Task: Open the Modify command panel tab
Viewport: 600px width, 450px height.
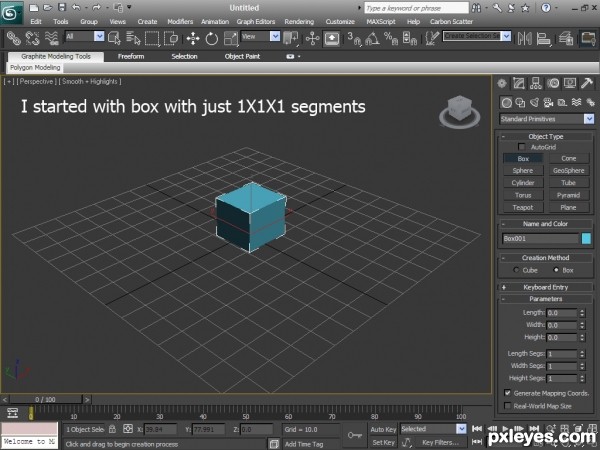Action: (518, 83)
